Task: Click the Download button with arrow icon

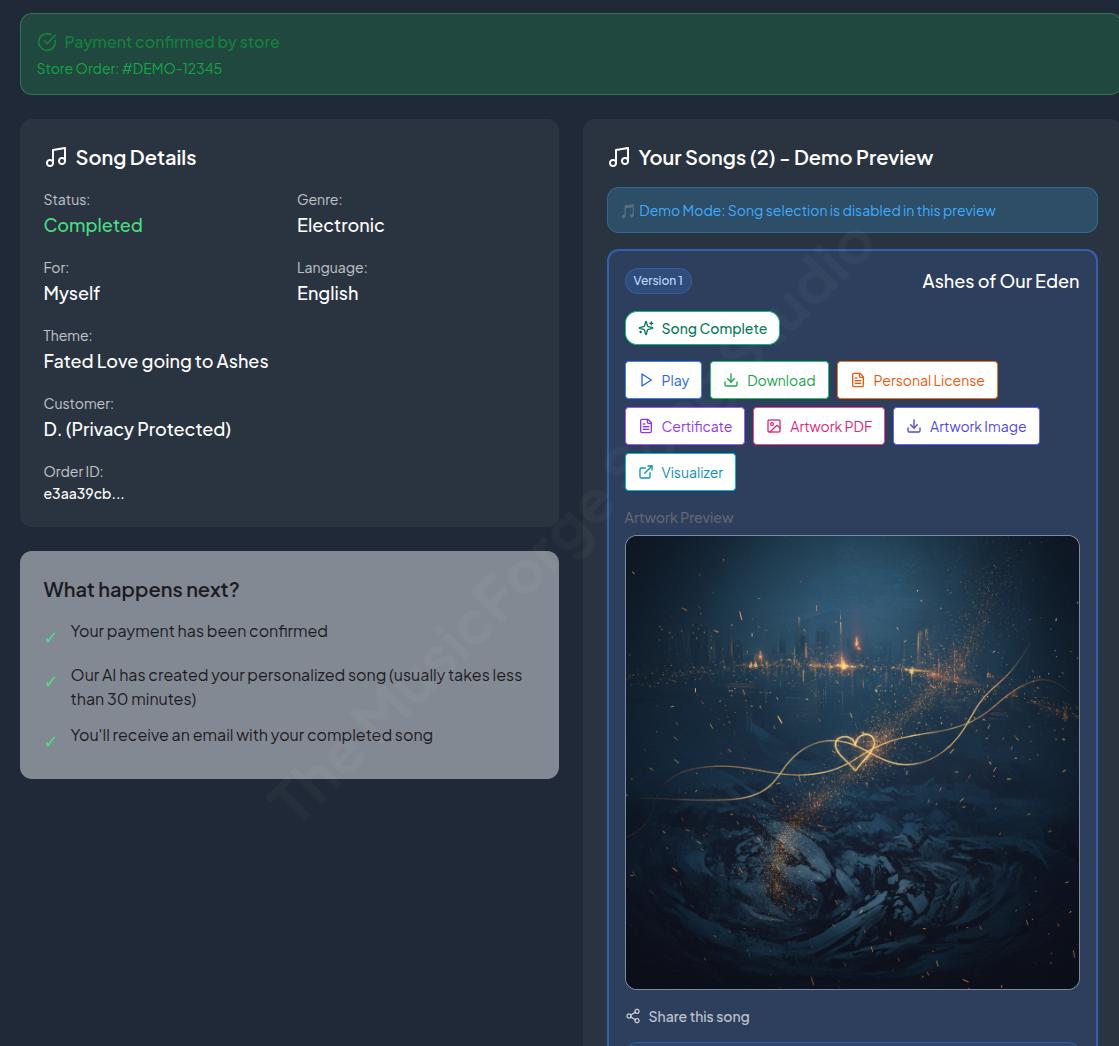Action: coord(769,380)
